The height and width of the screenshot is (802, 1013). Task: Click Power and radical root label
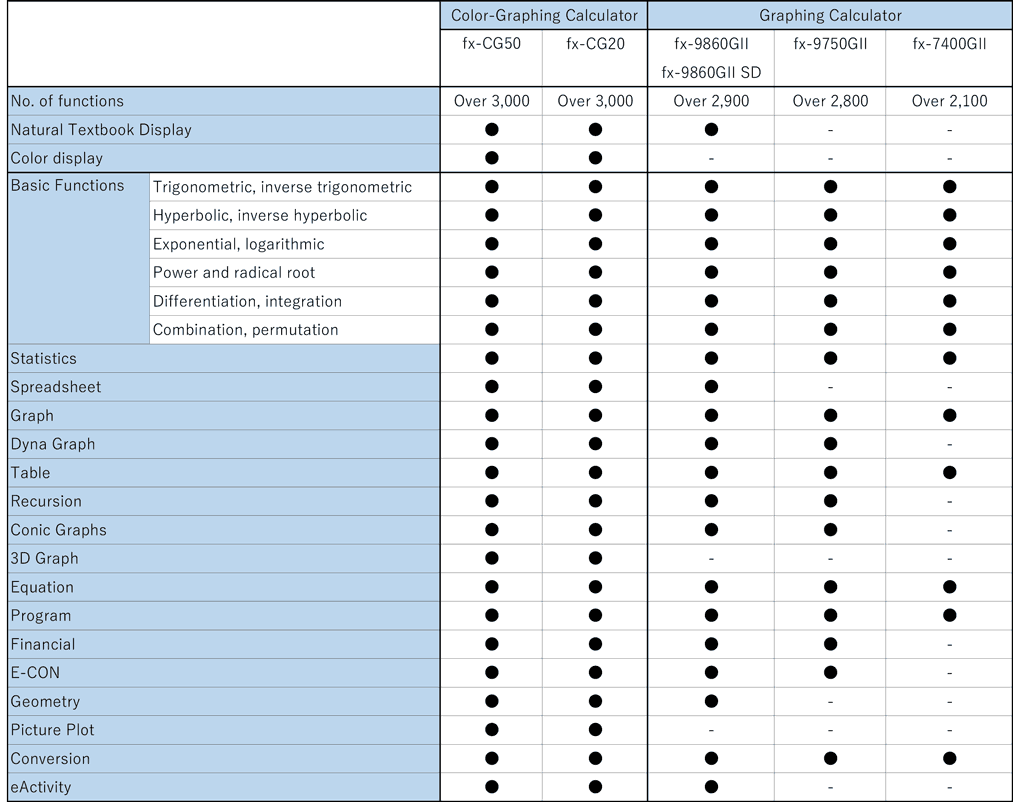pyautogui.click(x=234, y=273)
